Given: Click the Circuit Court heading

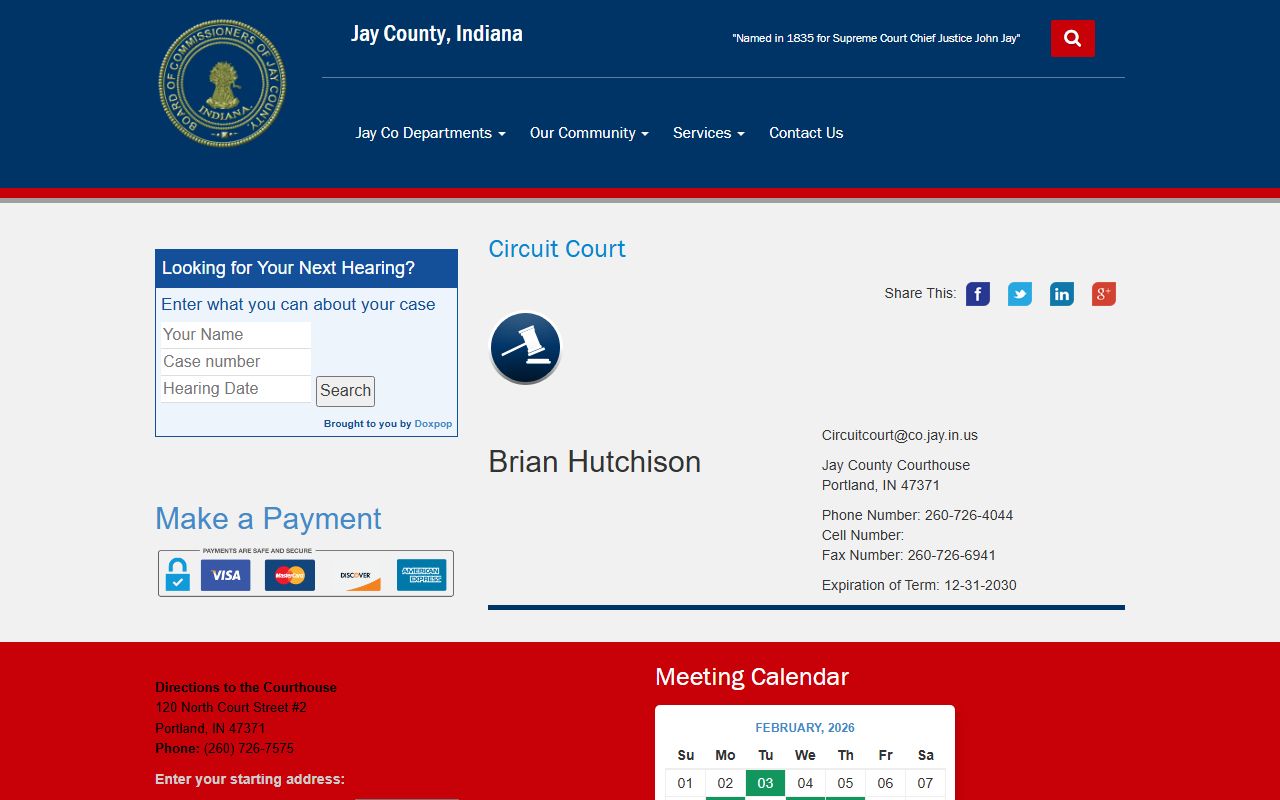Looking at the screenshot, I should coord(557,249).
